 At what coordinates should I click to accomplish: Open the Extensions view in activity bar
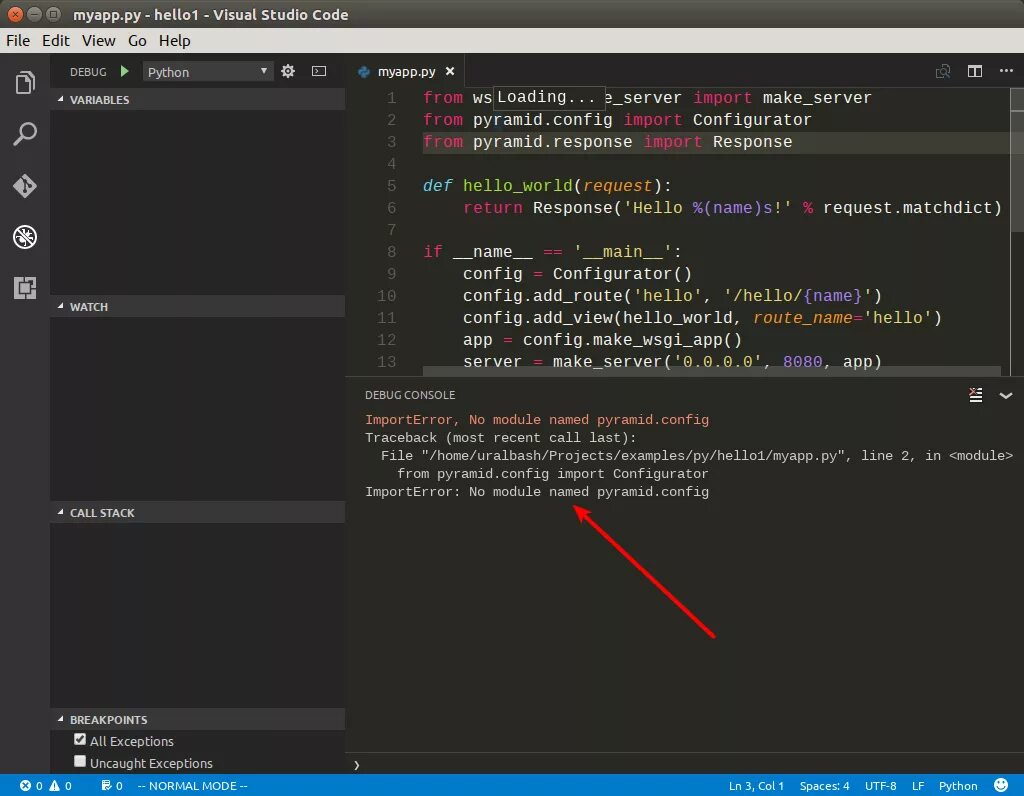pos(25,288)
